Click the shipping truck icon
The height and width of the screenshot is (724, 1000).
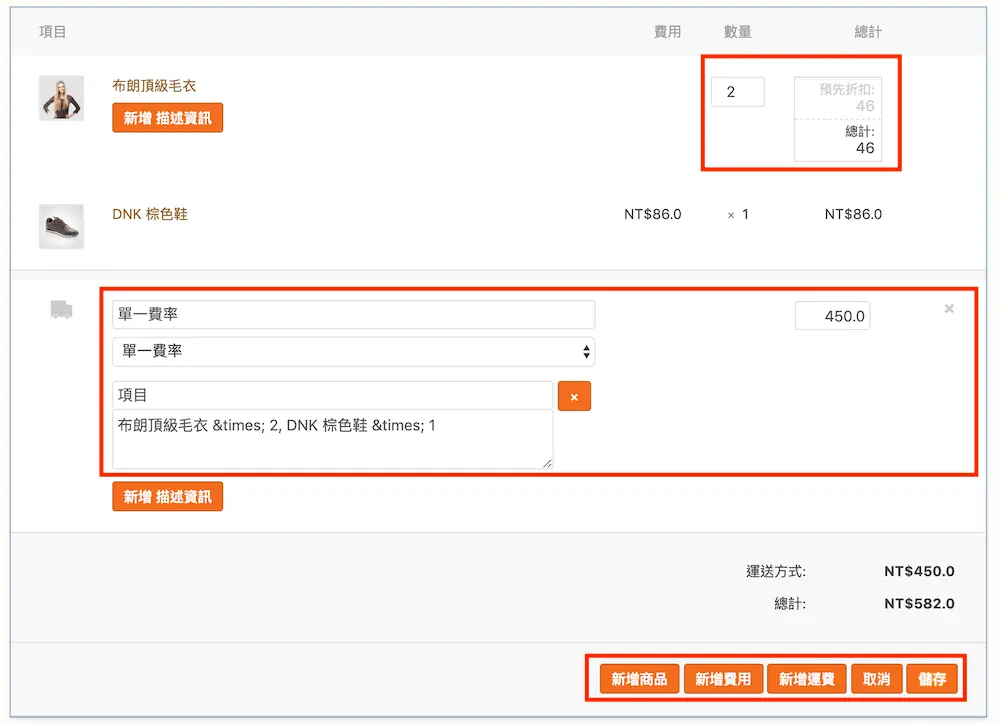61,310
